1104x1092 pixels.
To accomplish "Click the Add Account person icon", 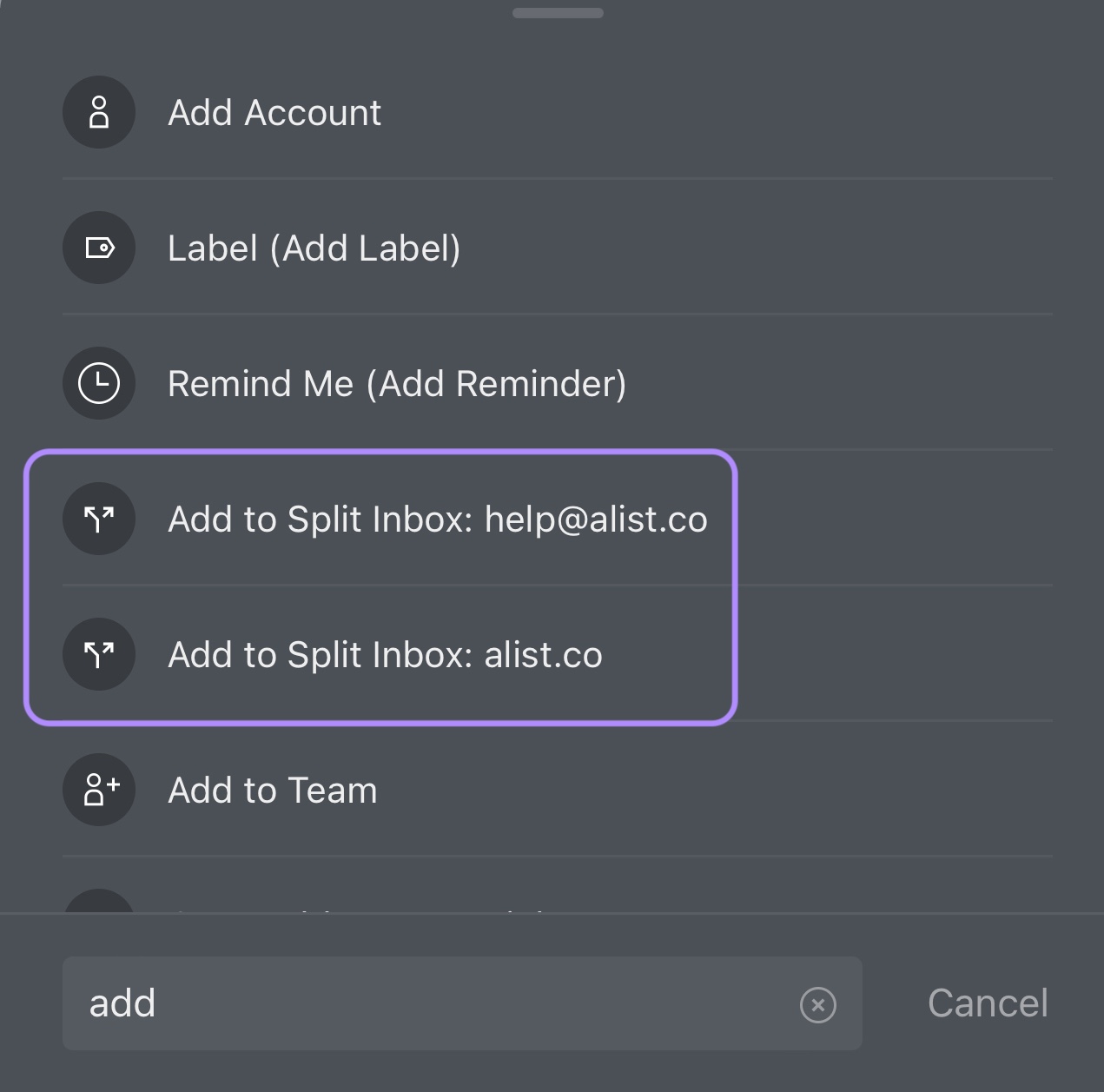I will [x=99, y=112].
